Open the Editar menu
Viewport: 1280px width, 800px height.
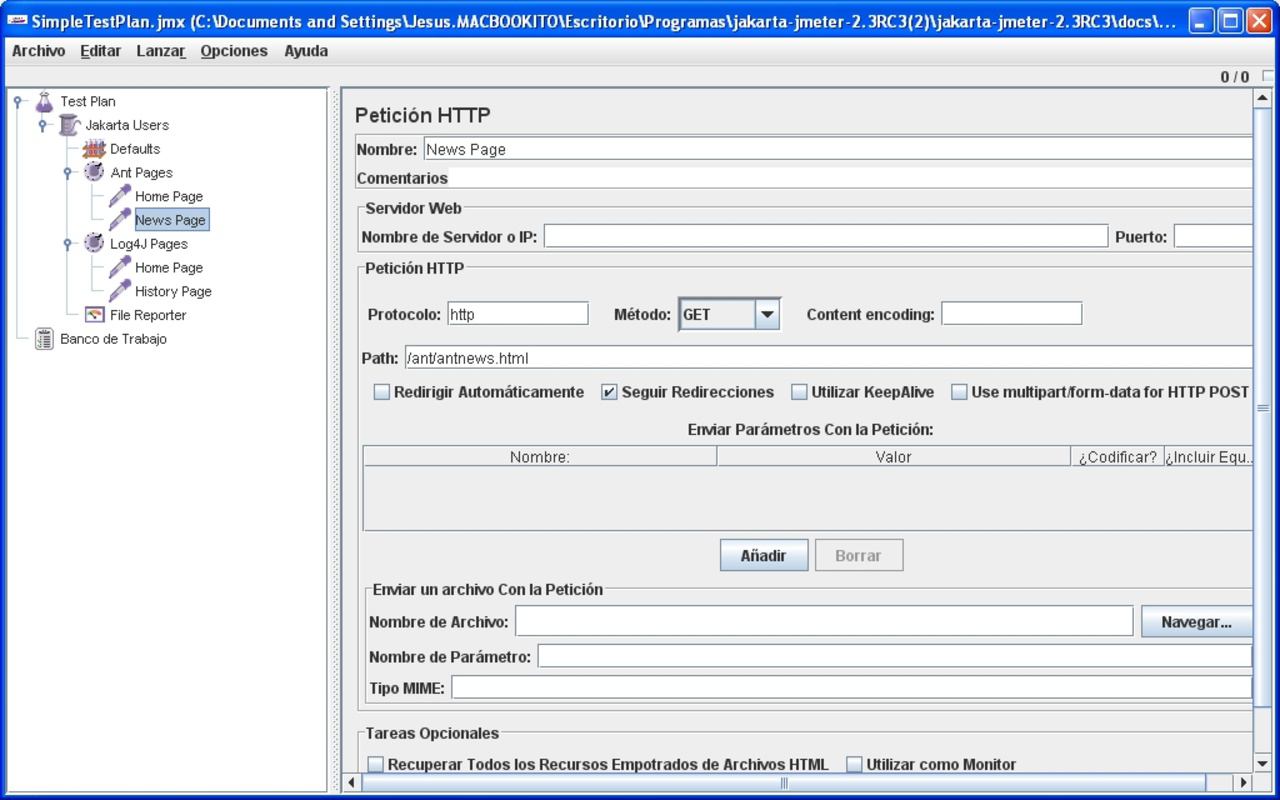pos(100,51)
